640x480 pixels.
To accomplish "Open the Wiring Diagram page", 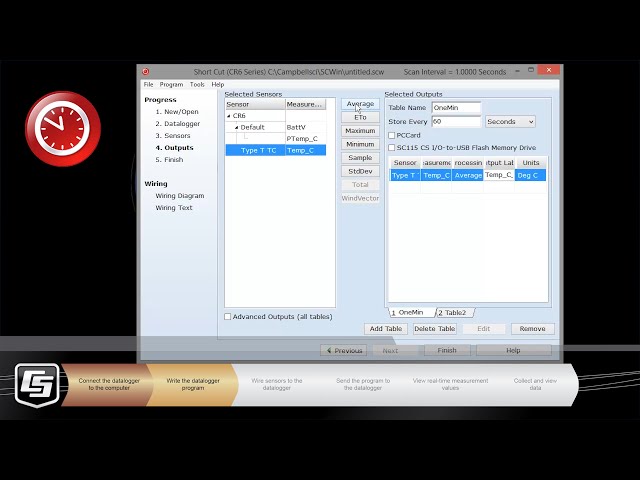I will pos(180,196).
